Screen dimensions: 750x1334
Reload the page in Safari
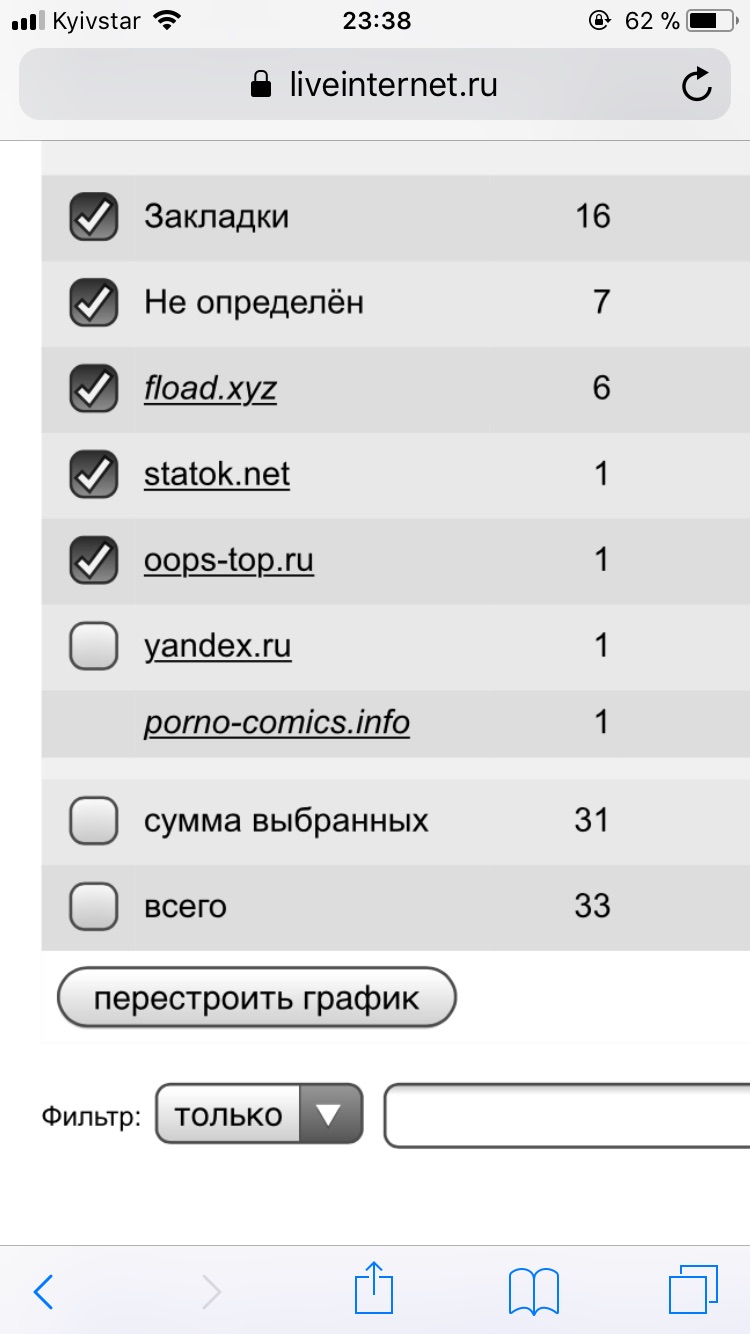click(696, 85)
